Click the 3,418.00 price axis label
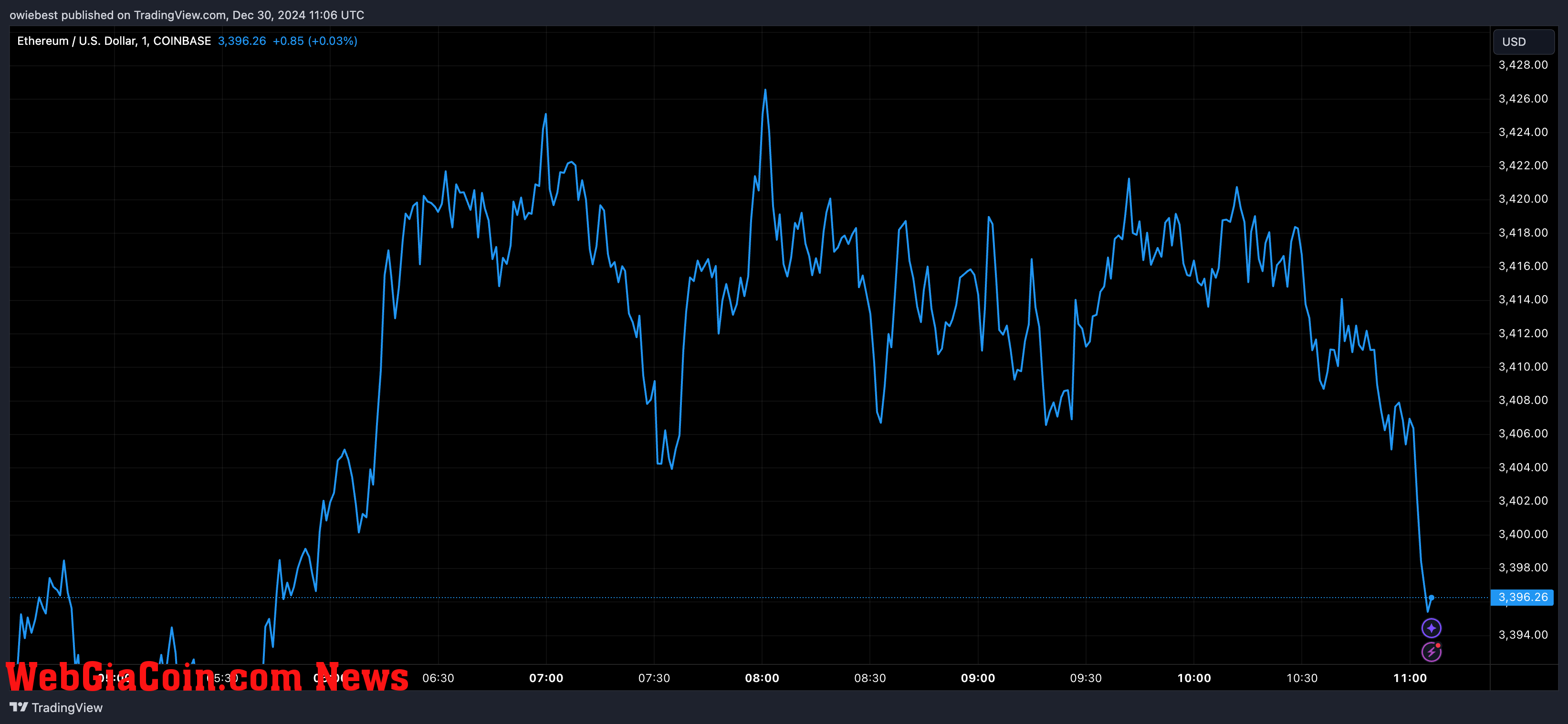Screen dimensions: 1568x724 click(1523, 232)
